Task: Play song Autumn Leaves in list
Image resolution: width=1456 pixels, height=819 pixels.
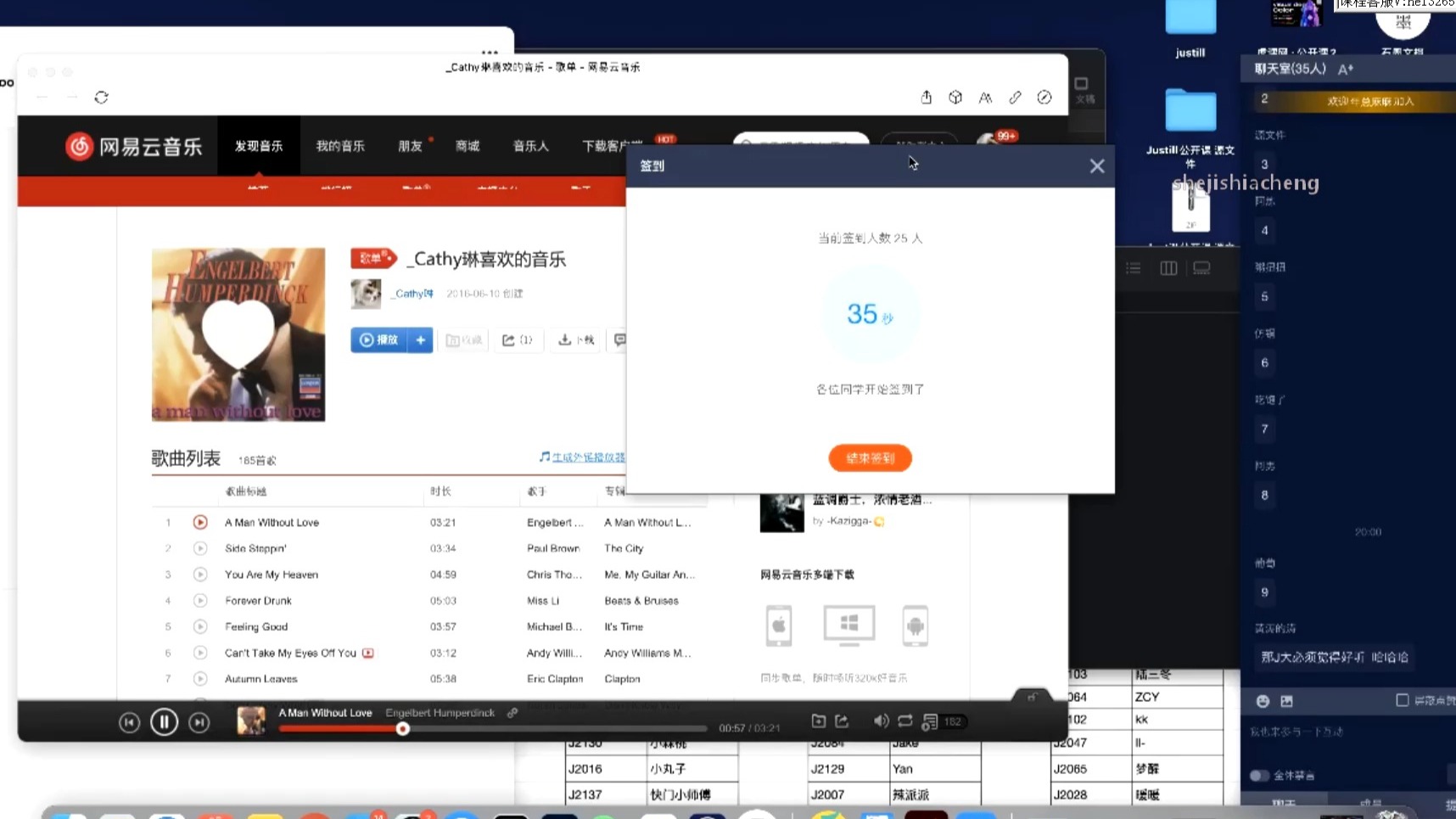Action: point(200,679)
